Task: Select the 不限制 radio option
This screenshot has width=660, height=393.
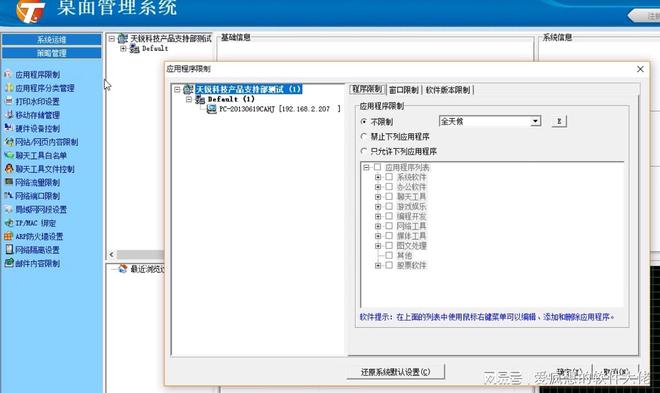Action: click(364, 122)
